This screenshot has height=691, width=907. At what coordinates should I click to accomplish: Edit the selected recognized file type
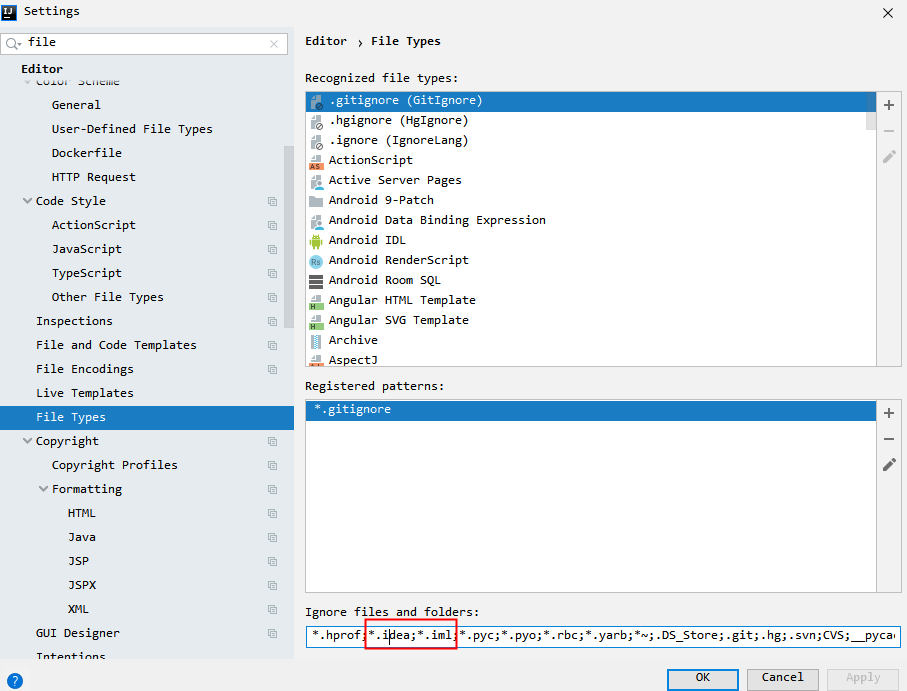[889, 157]
